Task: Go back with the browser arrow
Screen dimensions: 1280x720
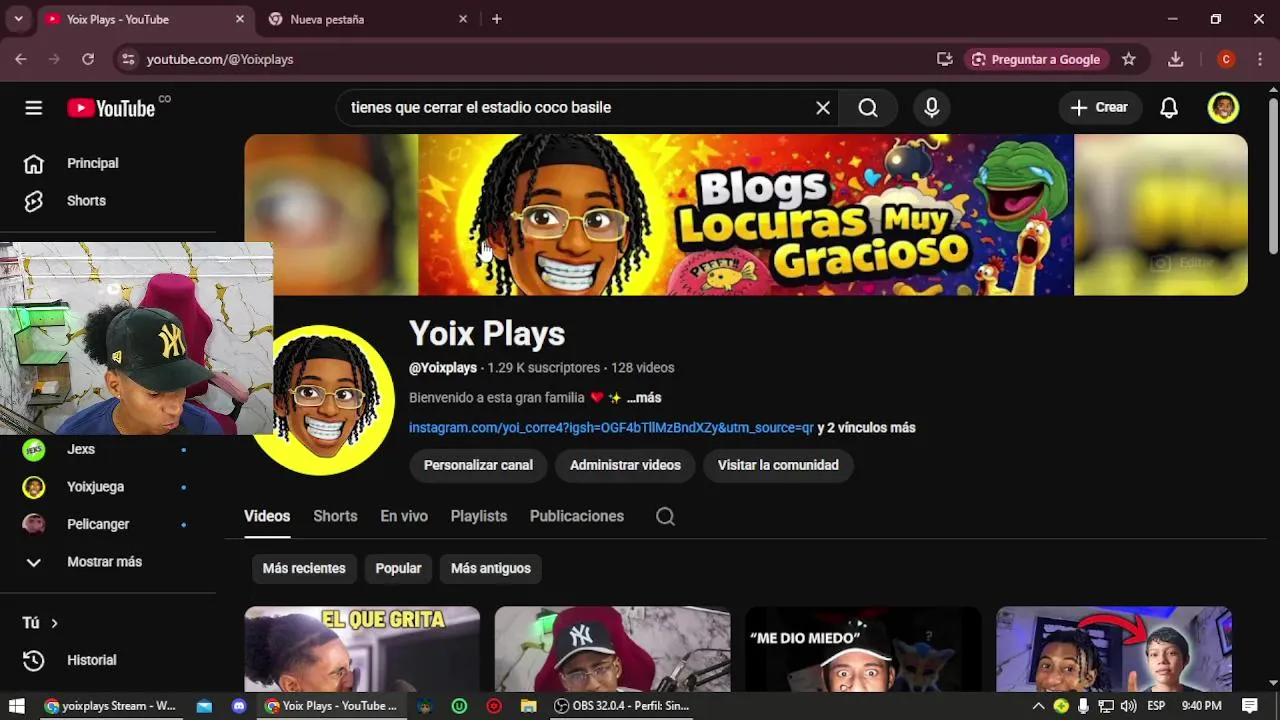Action: [x=21, y=59]
